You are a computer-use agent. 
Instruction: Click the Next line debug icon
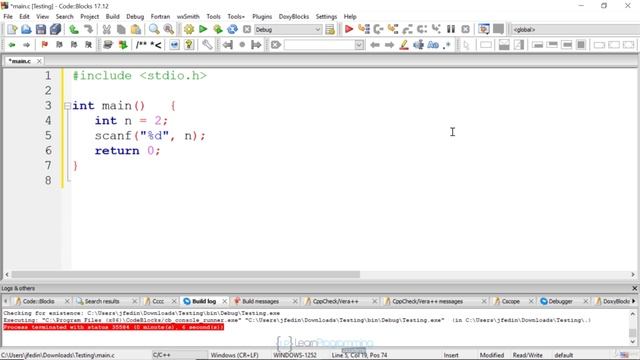point(378,29)
